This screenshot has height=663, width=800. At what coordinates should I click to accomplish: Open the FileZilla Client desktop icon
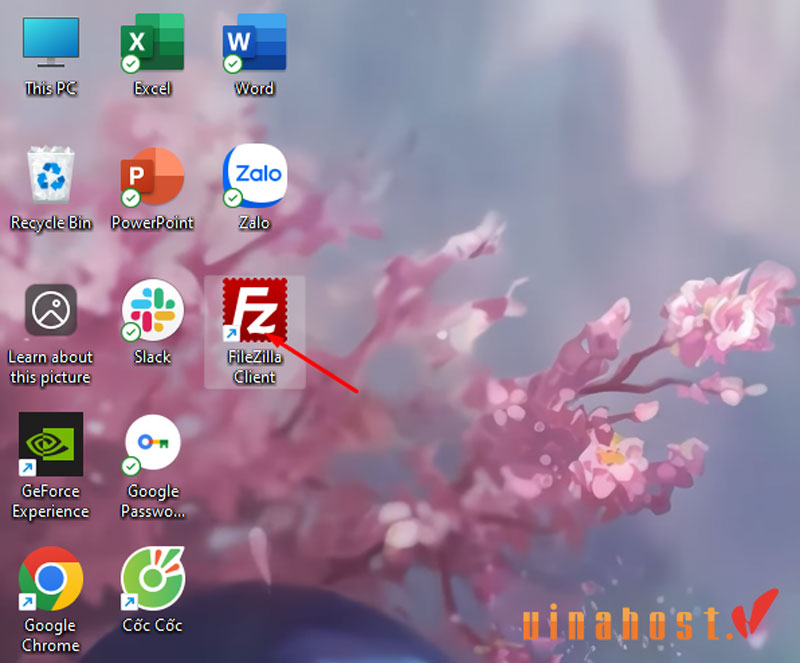click(254, 312)
